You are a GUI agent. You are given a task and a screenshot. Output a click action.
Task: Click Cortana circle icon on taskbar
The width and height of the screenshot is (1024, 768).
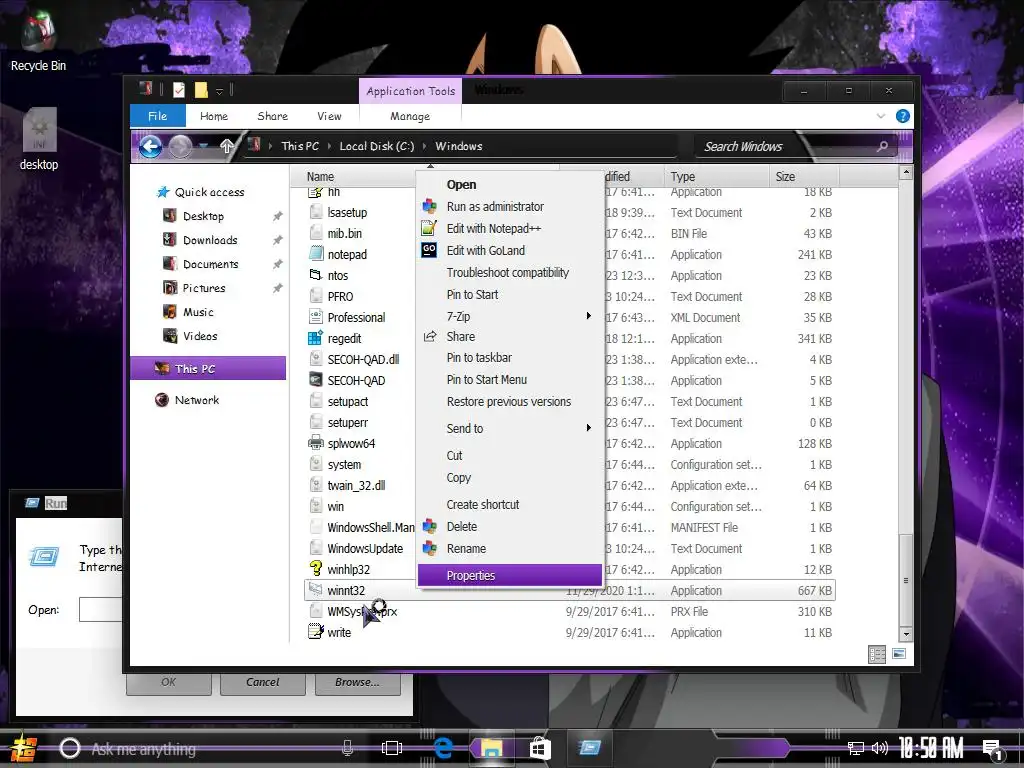70,748
